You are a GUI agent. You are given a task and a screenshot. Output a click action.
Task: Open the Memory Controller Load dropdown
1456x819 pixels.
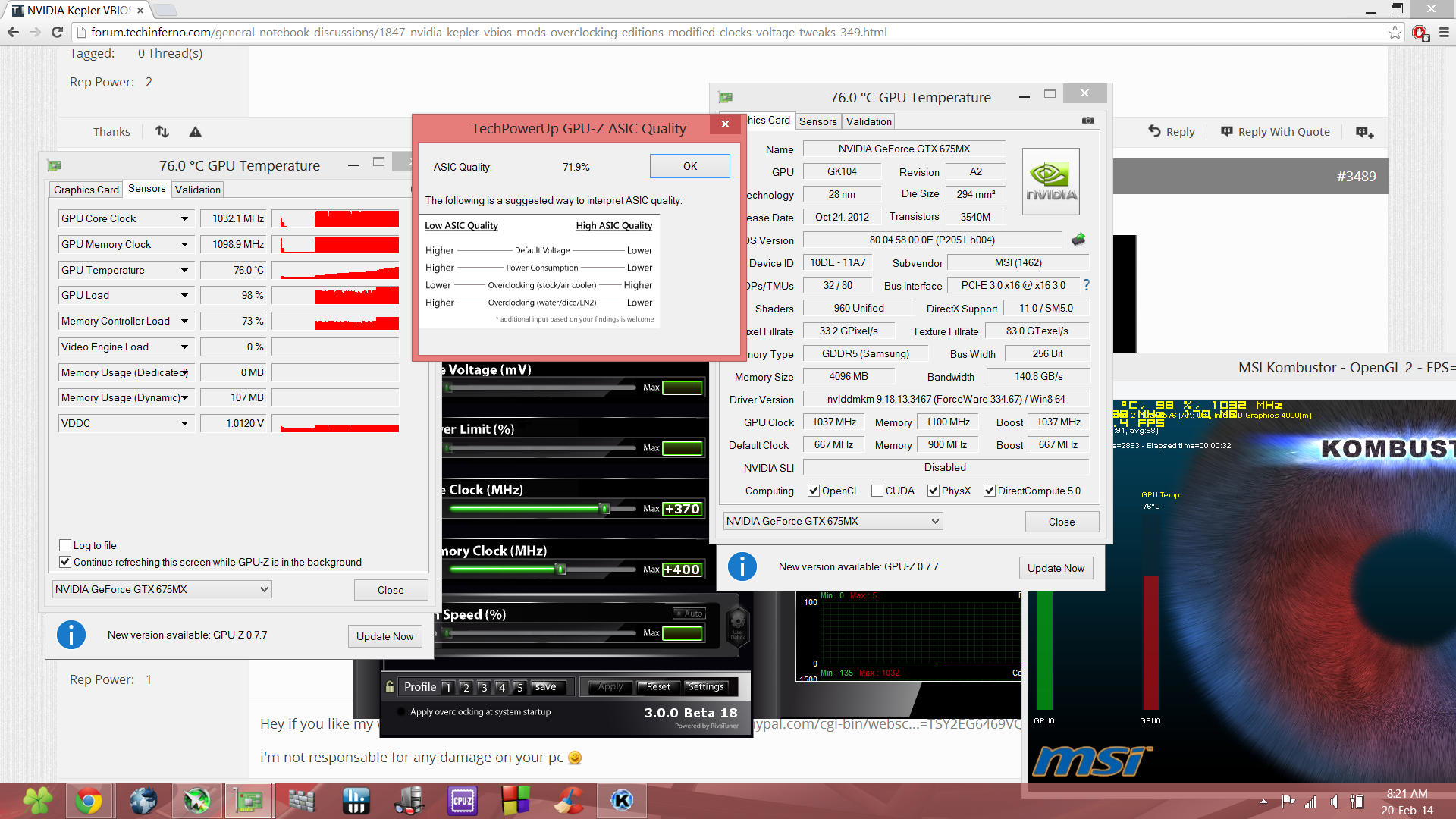pos(184,321)
